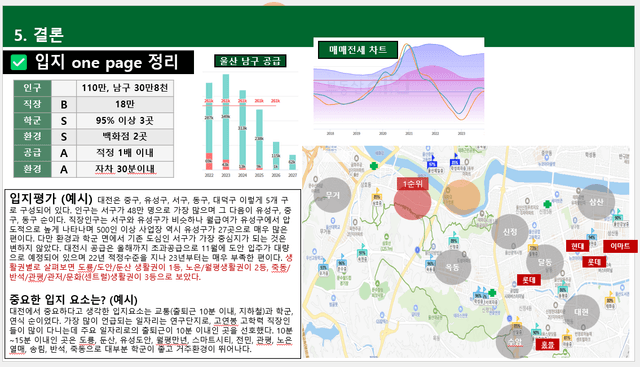This screenshot has width=640, height=367.
Task: Select the 수암 gray circle marker
Action: click(x=515, y=341)
